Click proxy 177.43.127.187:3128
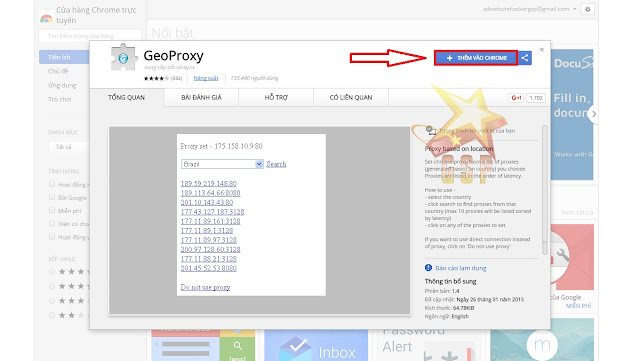This screenshot has height=361, width=640. (212, 212)
